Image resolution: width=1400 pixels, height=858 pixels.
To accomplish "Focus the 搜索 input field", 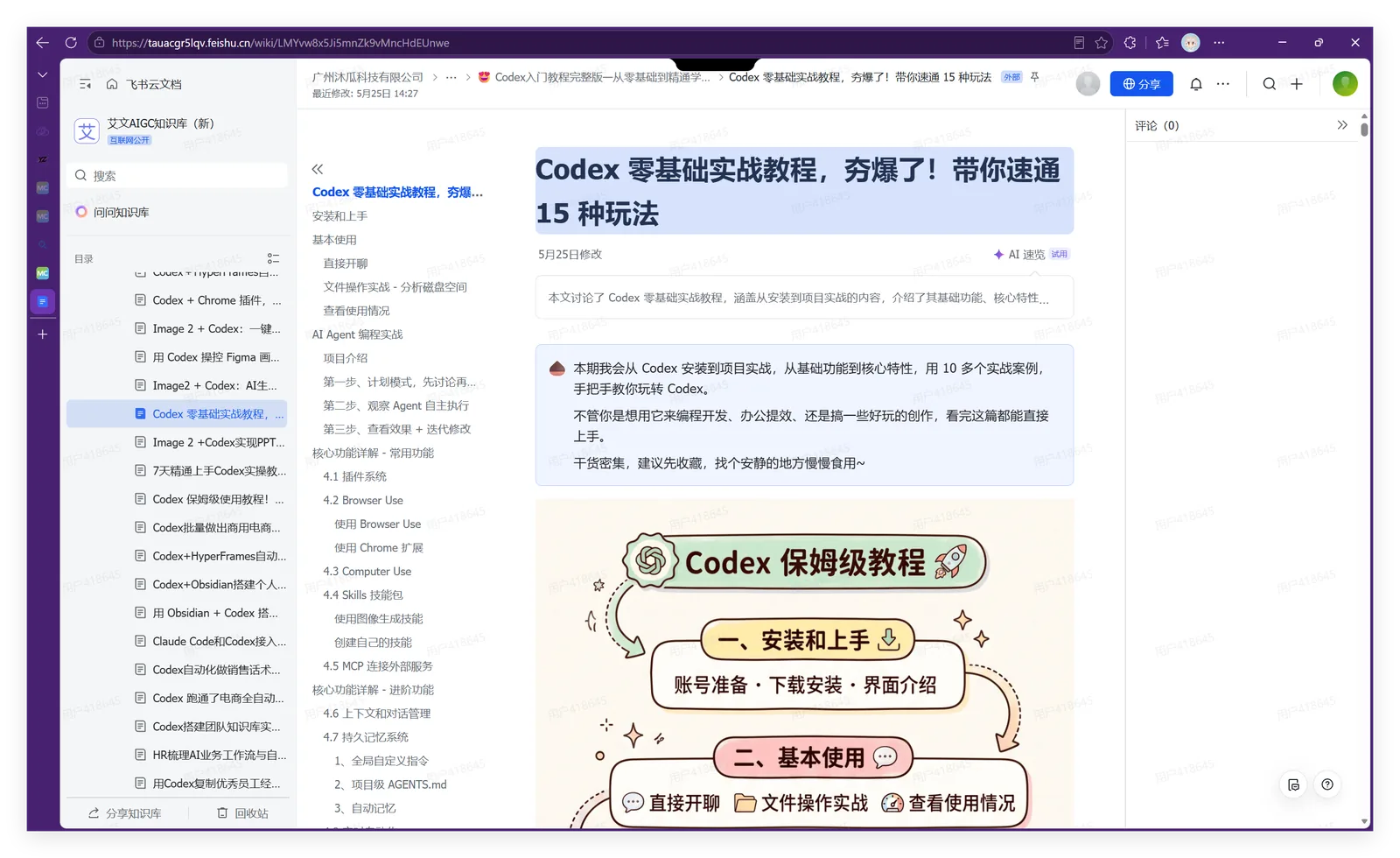I will [178, 175].
